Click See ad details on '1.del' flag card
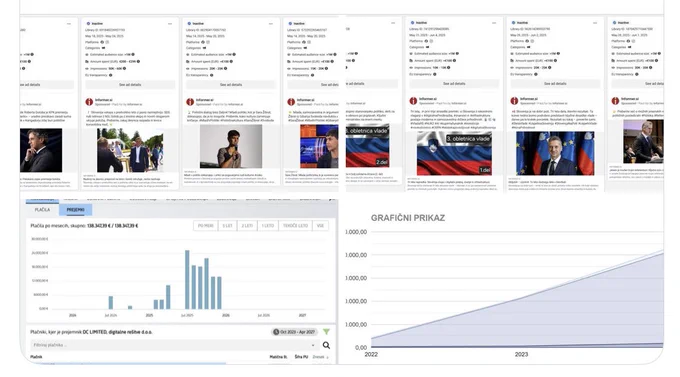This screenshot has height=377, width=680. 454,84
